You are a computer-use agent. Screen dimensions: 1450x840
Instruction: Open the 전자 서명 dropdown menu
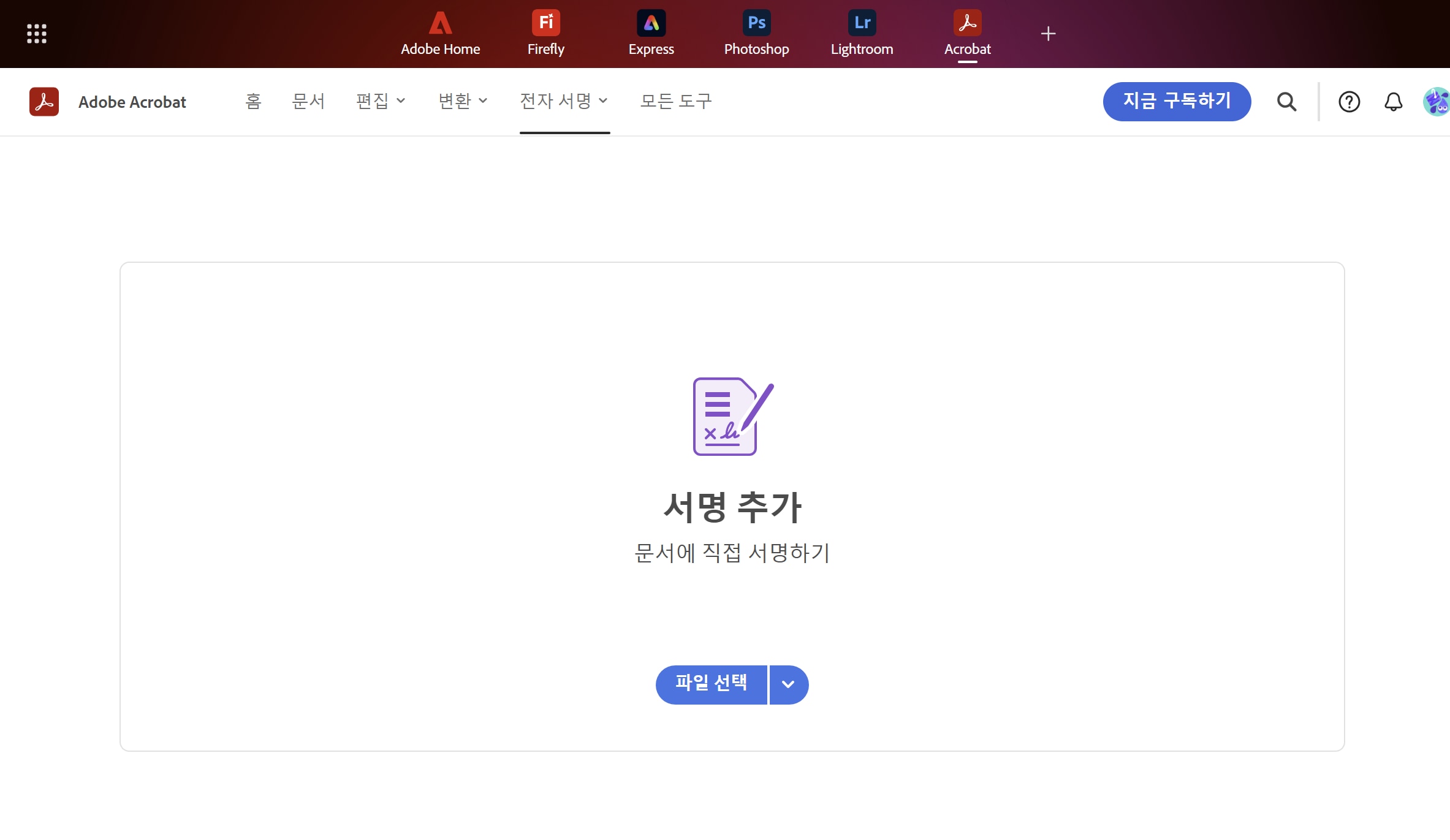tap(564, 101)
